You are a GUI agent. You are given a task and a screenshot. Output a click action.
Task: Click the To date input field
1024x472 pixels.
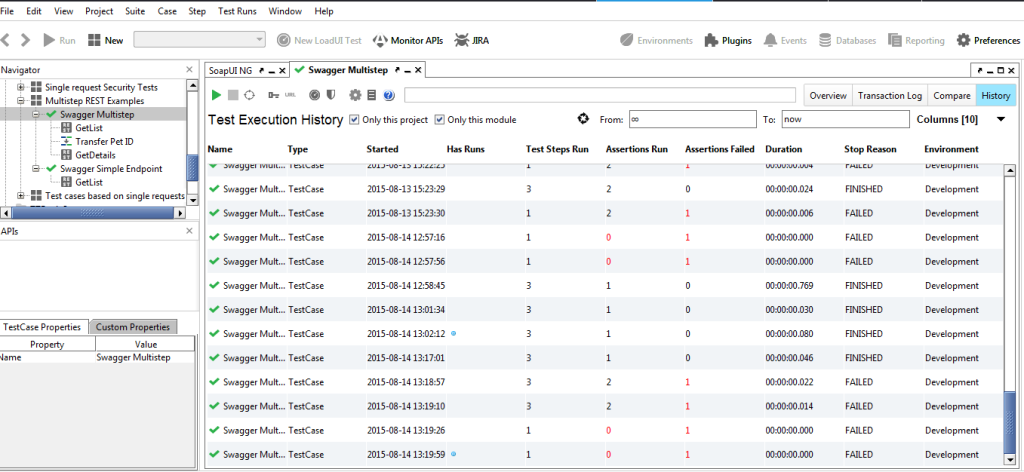(x=845, y=119)
